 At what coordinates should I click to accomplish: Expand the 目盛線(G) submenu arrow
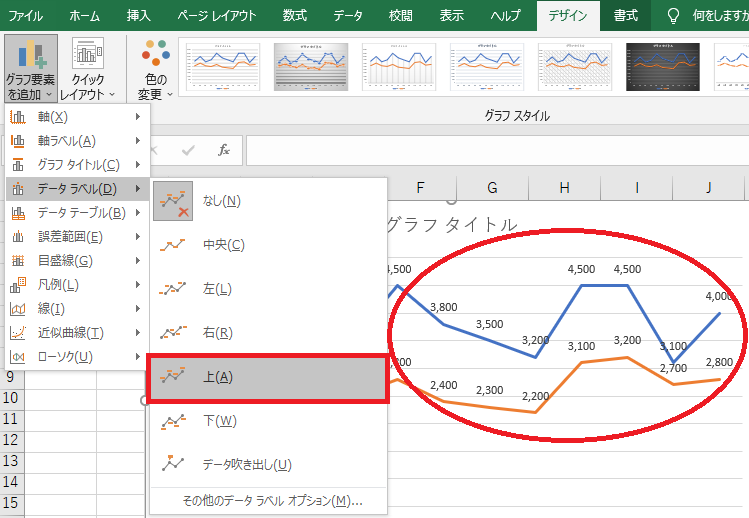pyautogui.click(x=138, y=260)
